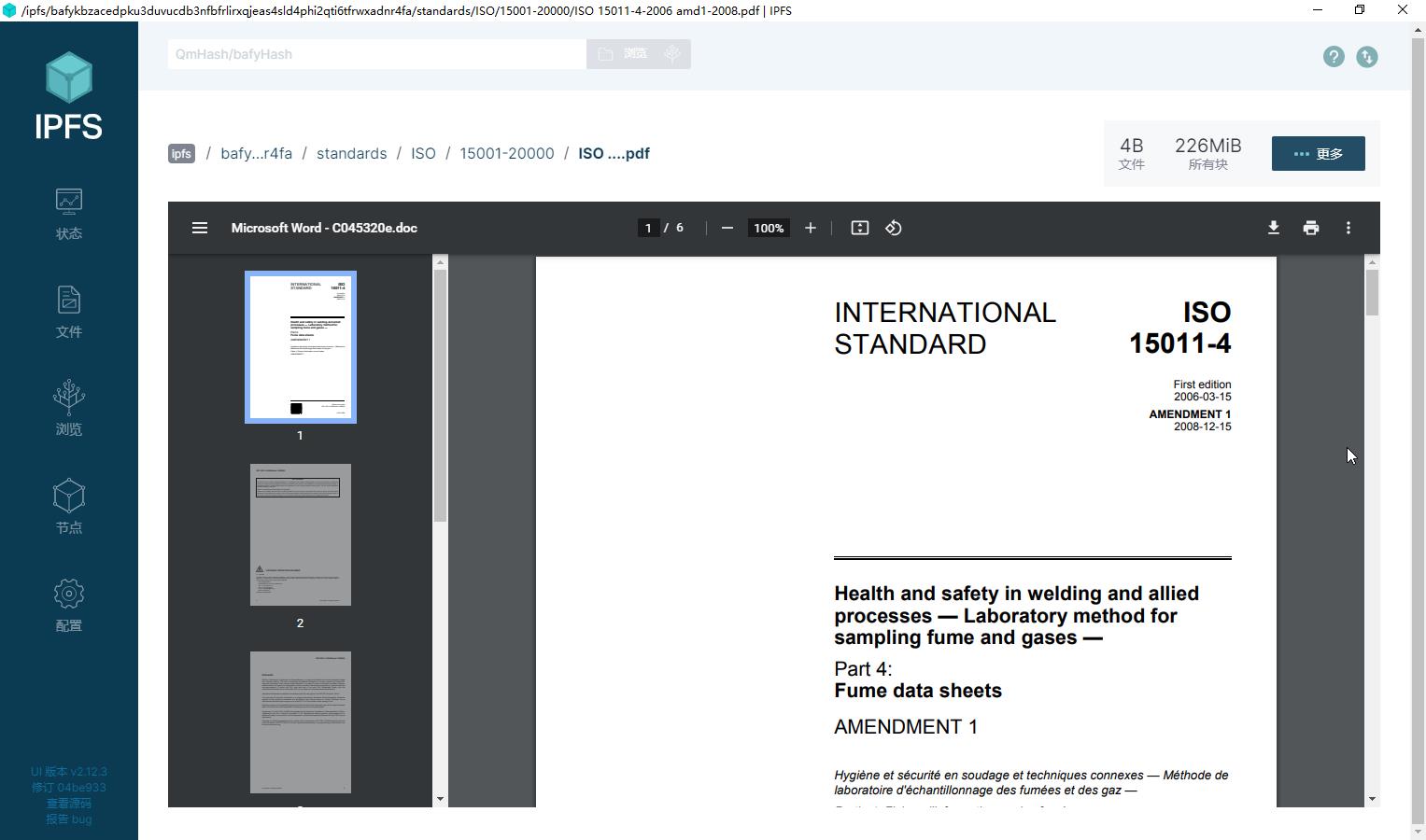Rotate the PDF counterclockwise
The image size is (1426, 840).
click(x=894, y=228)
